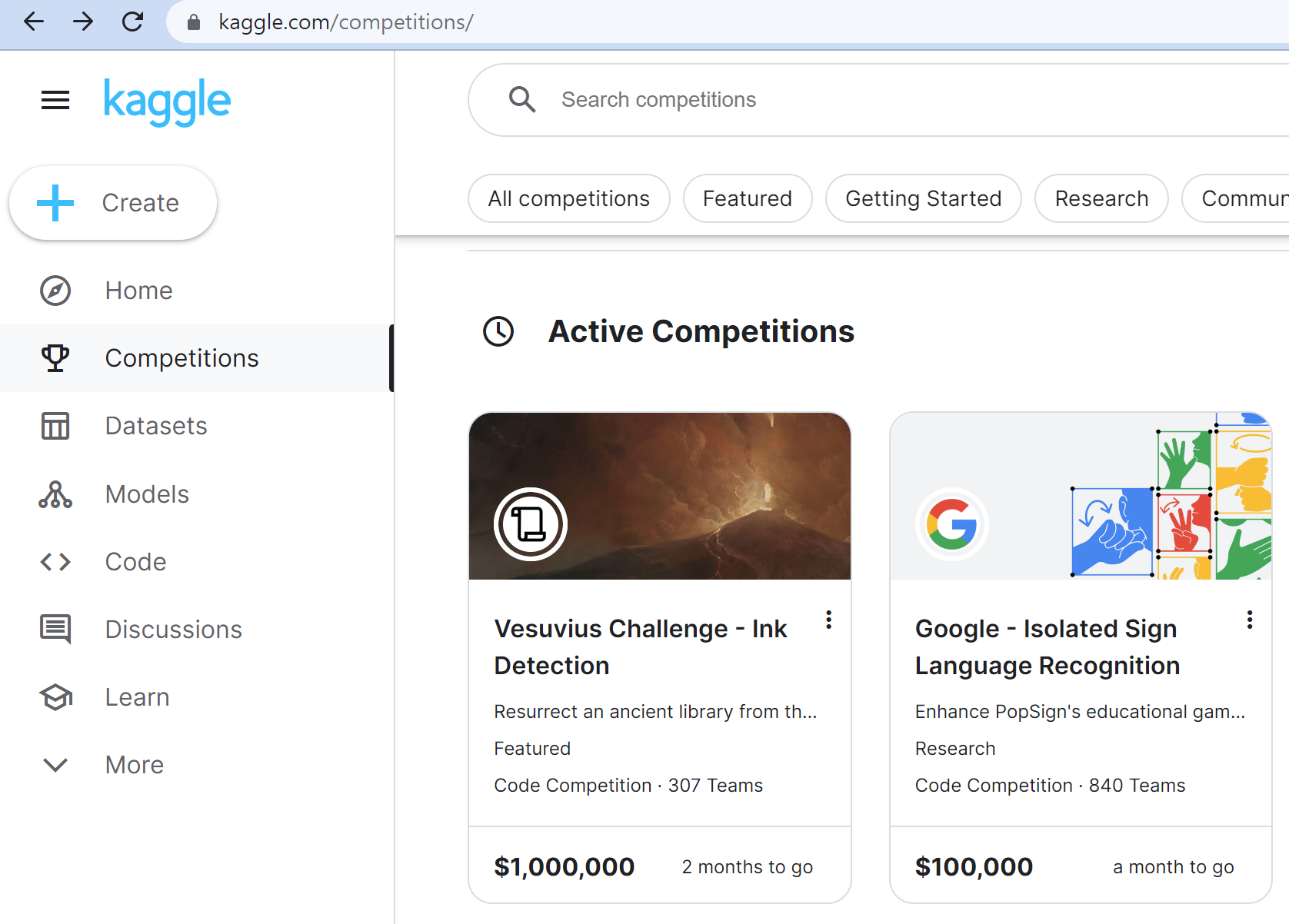Select the Getting Started filter chip
Image resolution: width=1289 pixels, height=924 pixels.
tap(924, 198)
